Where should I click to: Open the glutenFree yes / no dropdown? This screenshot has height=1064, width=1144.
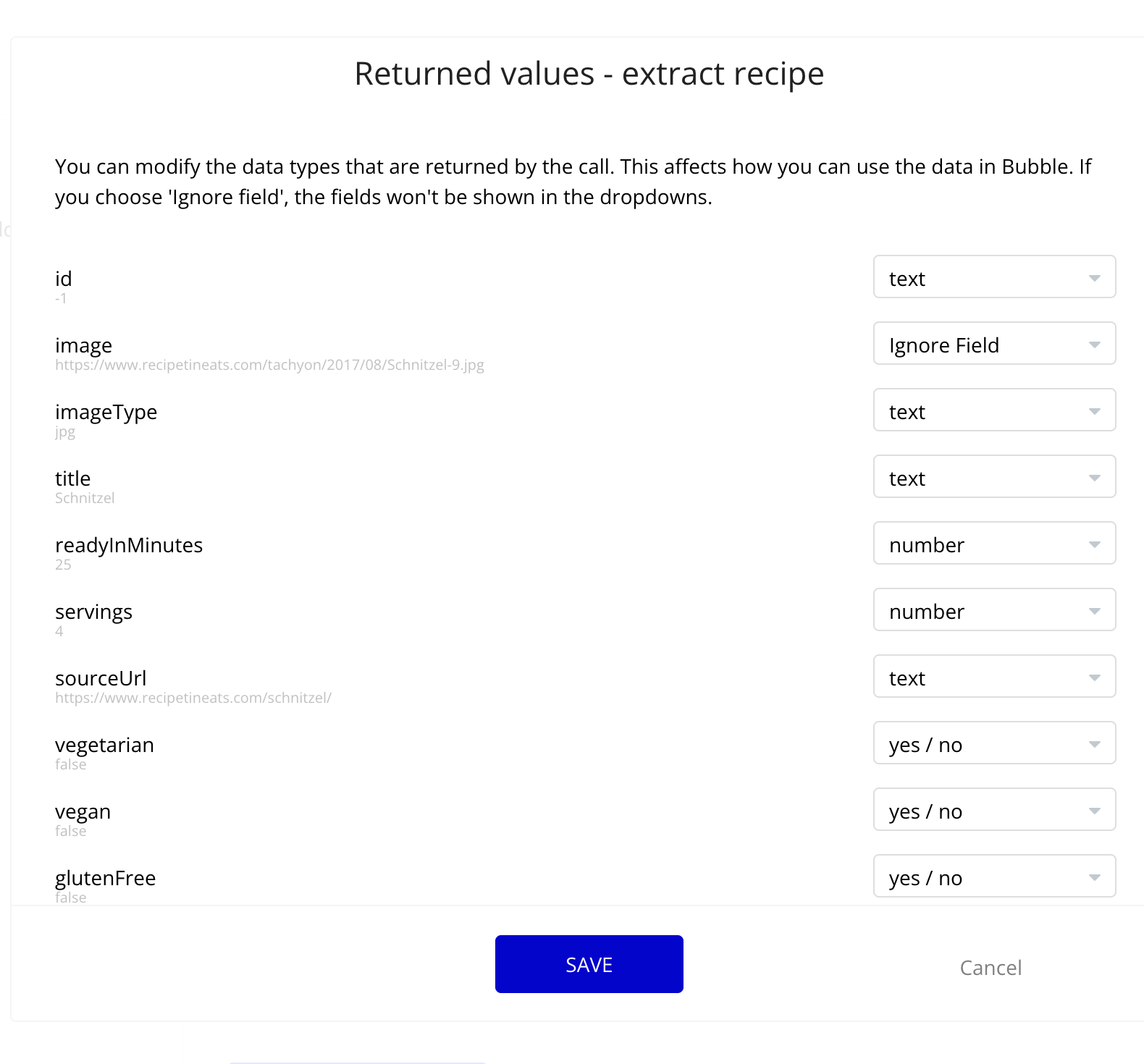[x=994, y=876]
